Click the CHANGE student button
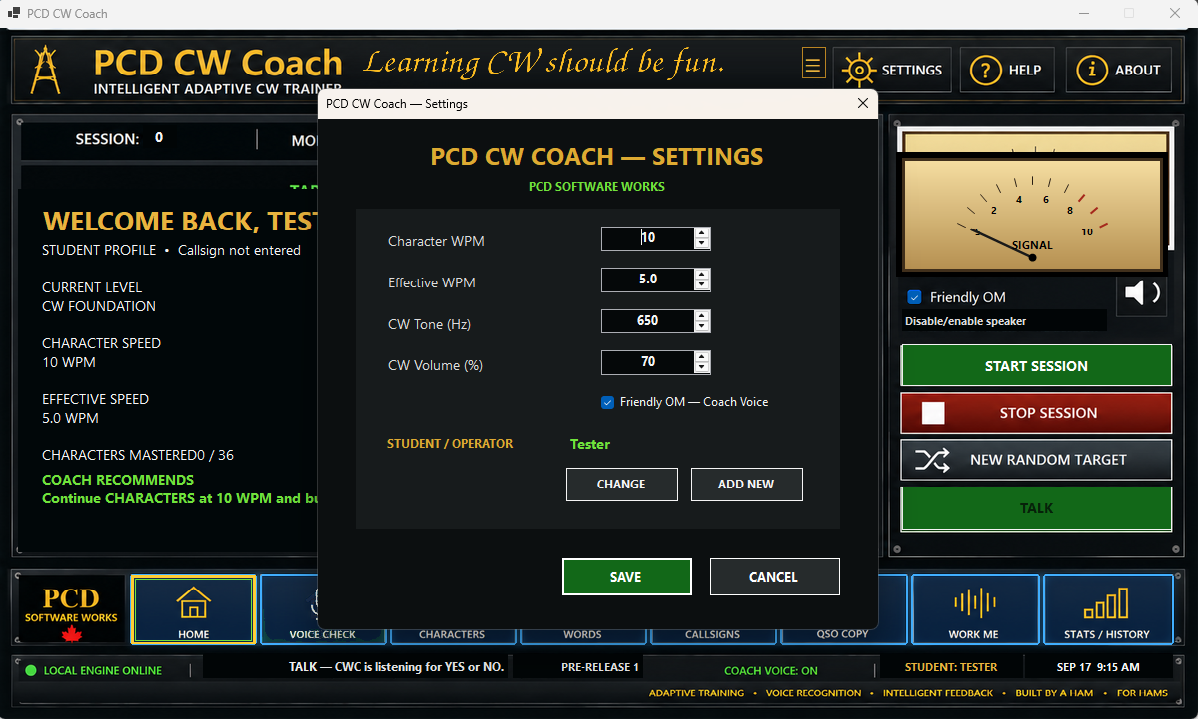1198x719 pixels. pyautogui.click(x=621, y=484)
